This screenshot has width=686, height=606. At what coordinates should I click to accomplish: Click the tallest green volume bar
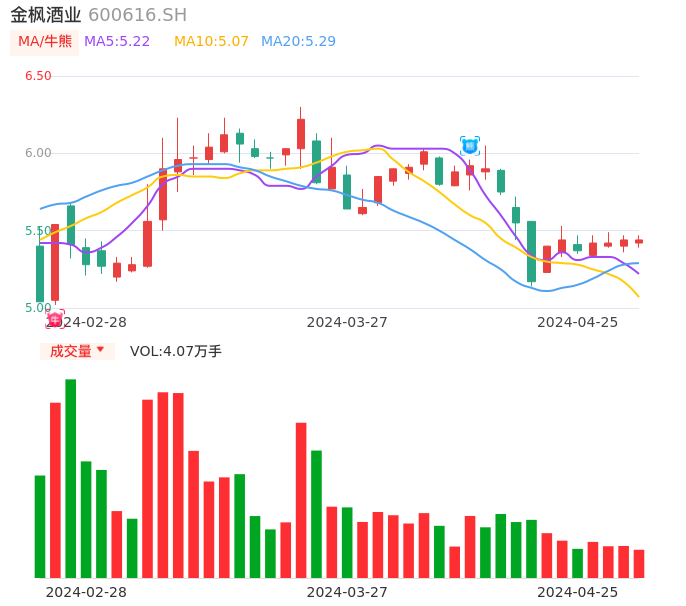pos(70,479)
